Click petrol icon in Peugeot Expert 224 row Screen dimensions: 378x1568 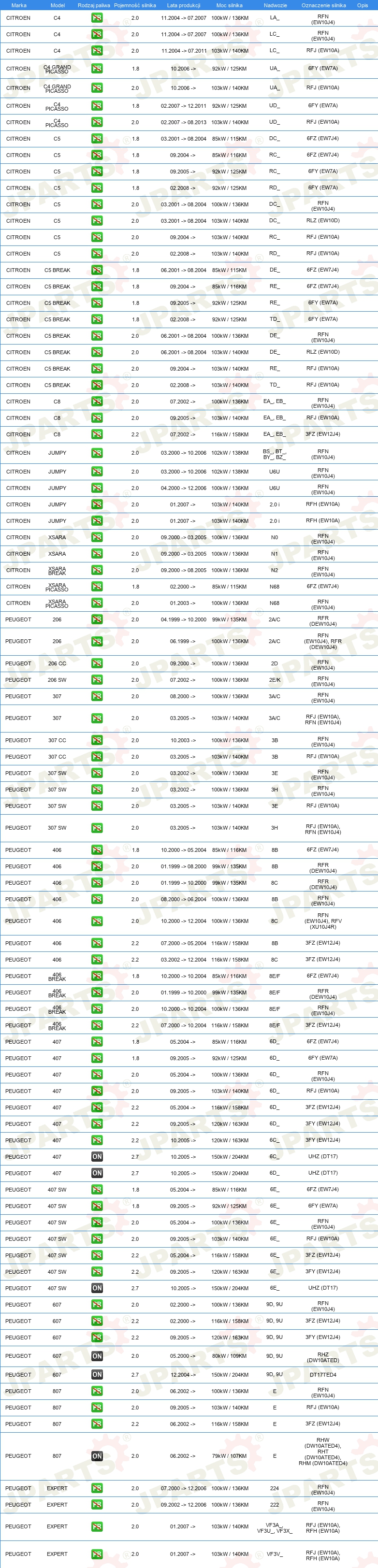tap(97, 1488)
